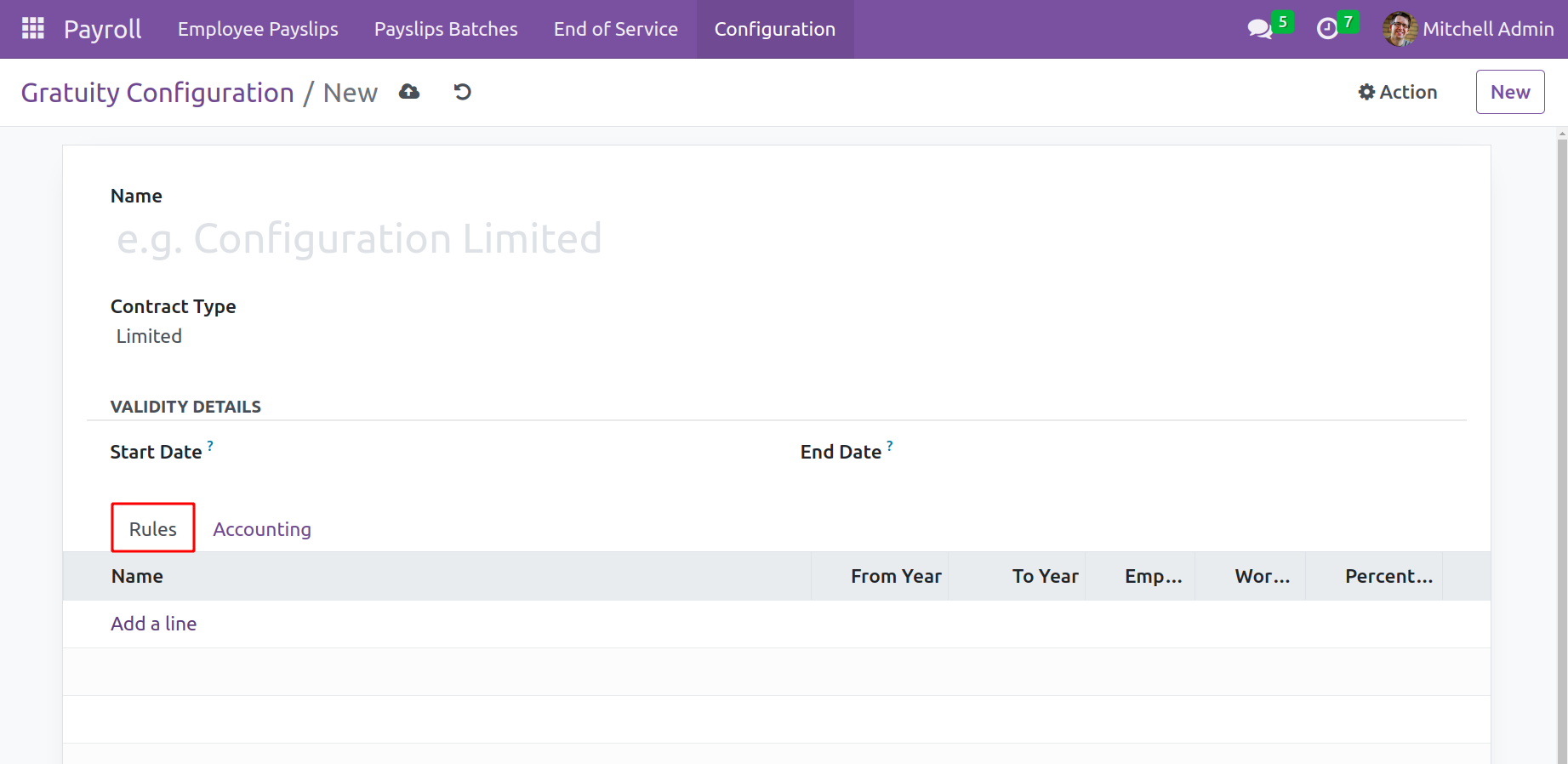
Task: Click Mitchell Admin avatar picture
Action: (x=1399, y=29)
